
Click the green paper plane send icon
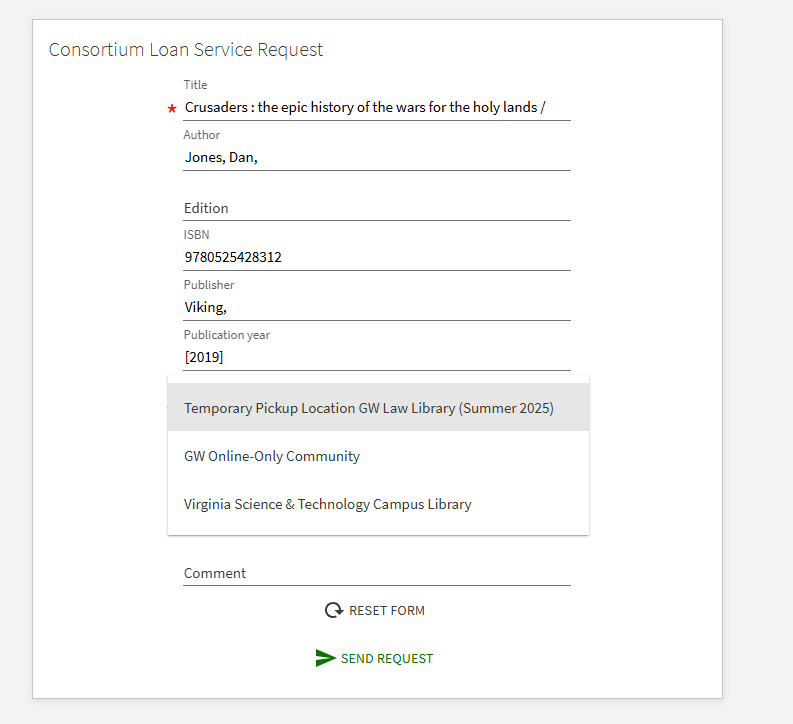tap(325, 658)
